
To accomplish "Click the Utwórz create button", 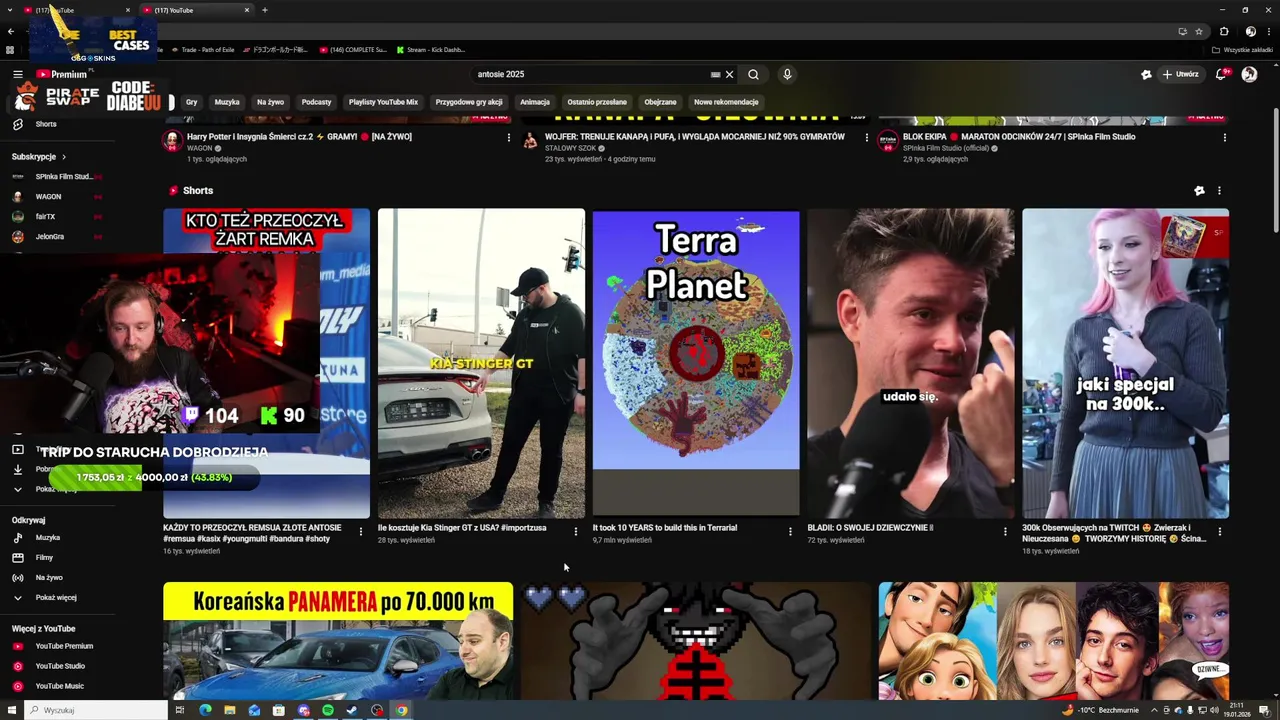I will coord(1180,74).
